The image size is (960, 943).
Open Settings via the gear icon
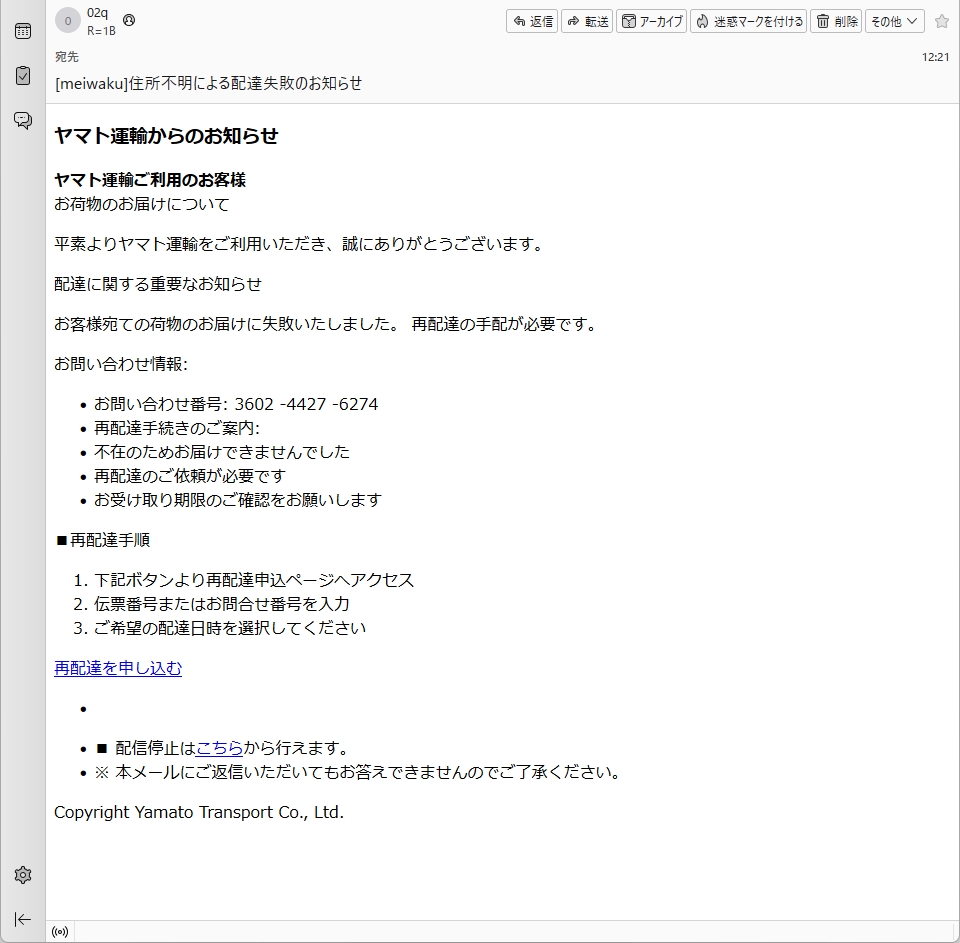(22, 875)
